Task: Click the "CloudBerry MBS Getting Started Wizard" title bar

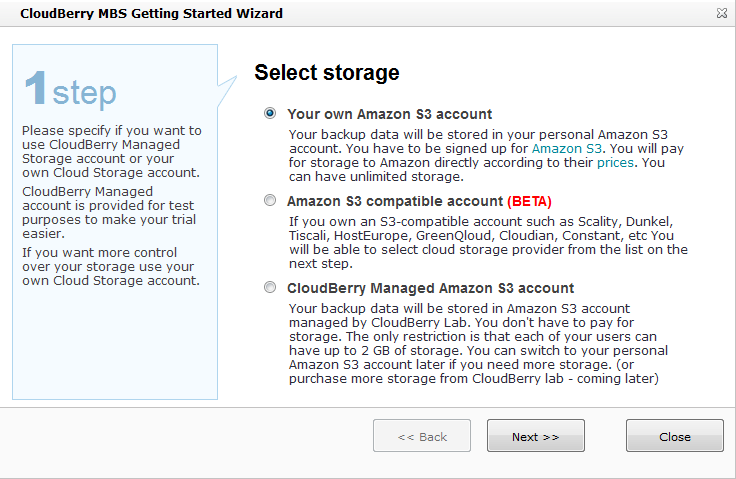Action: (151, 14)
